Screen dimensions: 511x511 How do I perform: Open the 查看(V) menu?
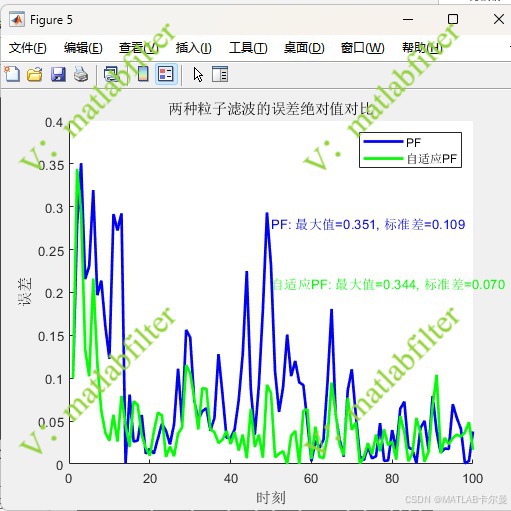139,48
